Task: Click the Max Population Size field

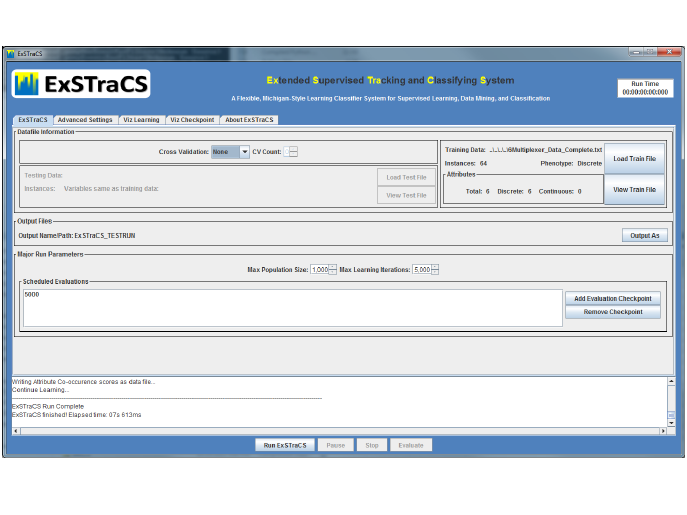Action: click(x=319, y=270)
